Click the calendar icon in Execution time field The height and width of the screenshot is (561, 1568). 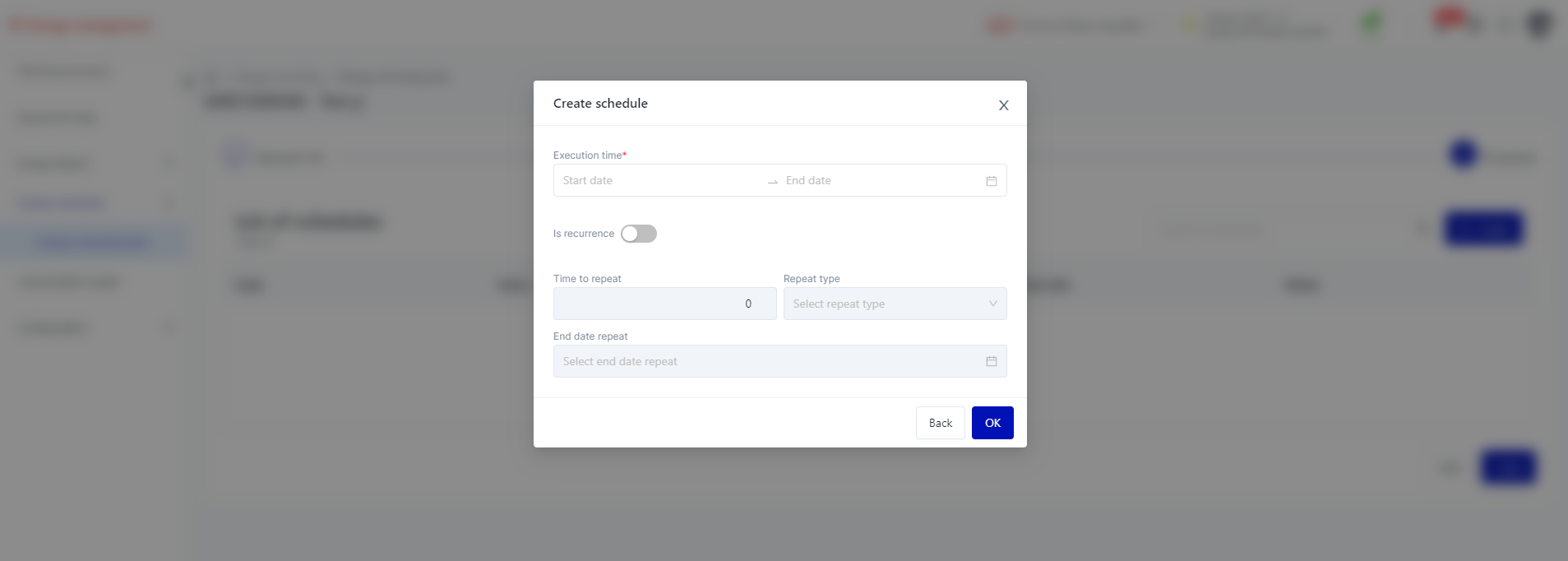click(x=991, y=181)
